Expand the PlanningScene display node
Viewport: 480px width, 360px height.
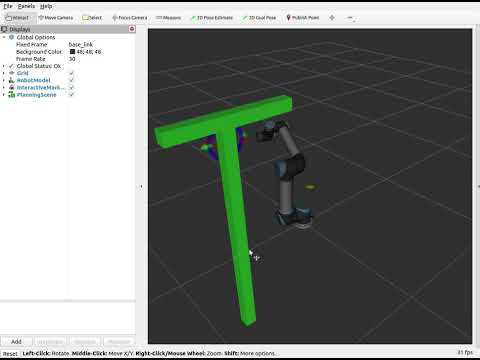click(x=4, y=95)
